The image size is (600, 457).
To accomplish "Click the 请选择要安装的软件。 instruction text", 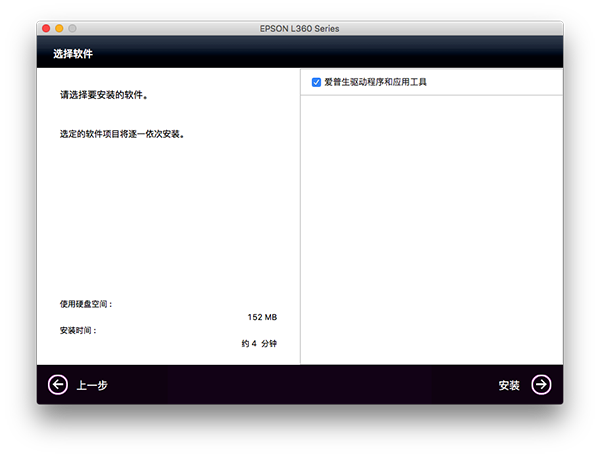I will coord(104,95).
